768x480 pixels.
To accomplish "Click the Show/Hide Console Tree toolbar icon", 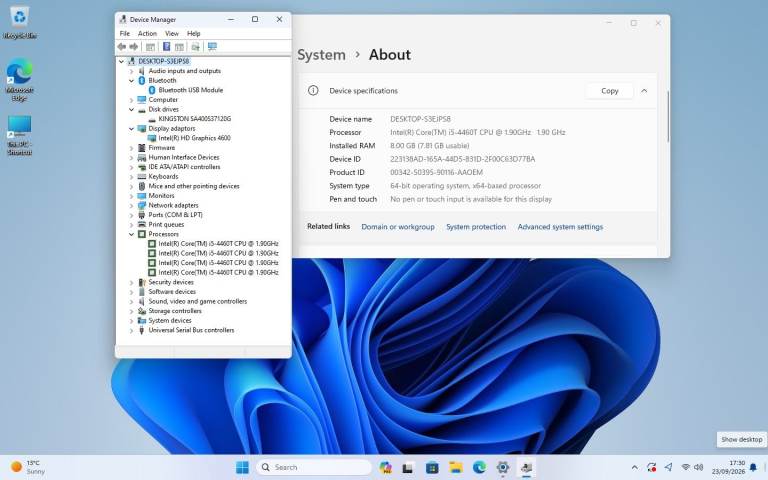I will point(150,47).
